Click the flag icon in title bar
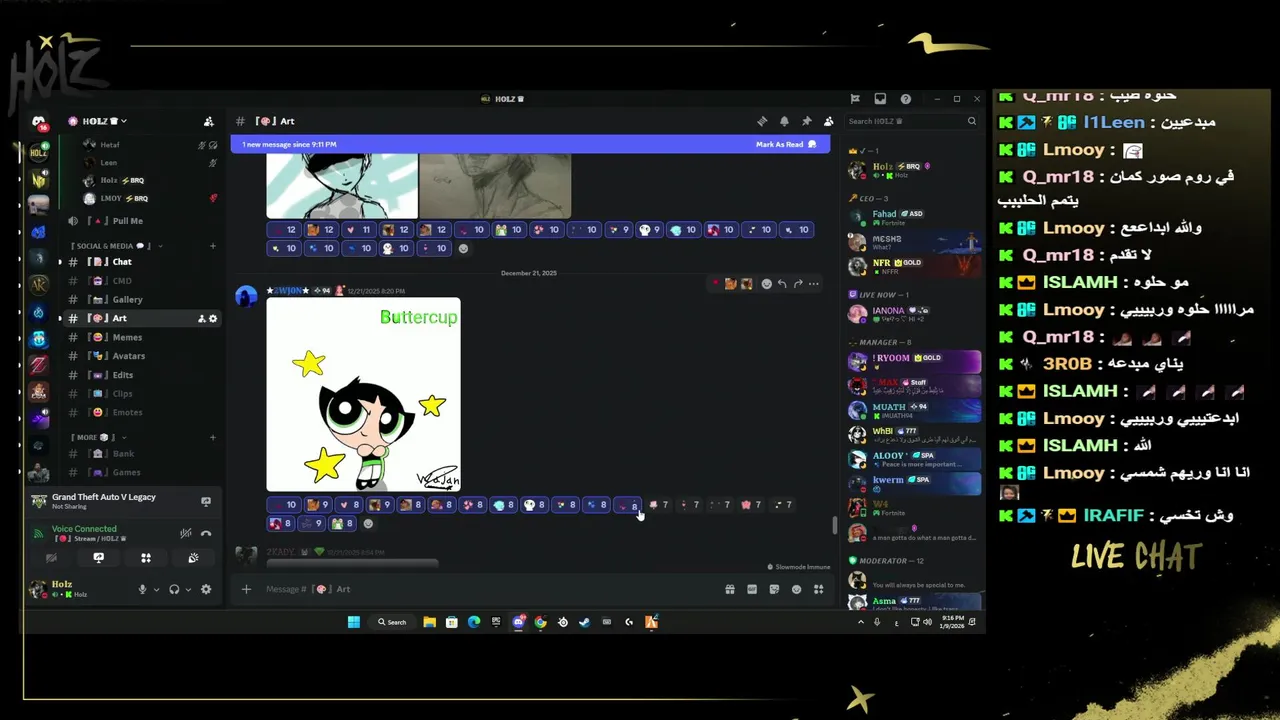Image resolution: width=1280 pixels, height=720 pixels. tap(855, 99)
